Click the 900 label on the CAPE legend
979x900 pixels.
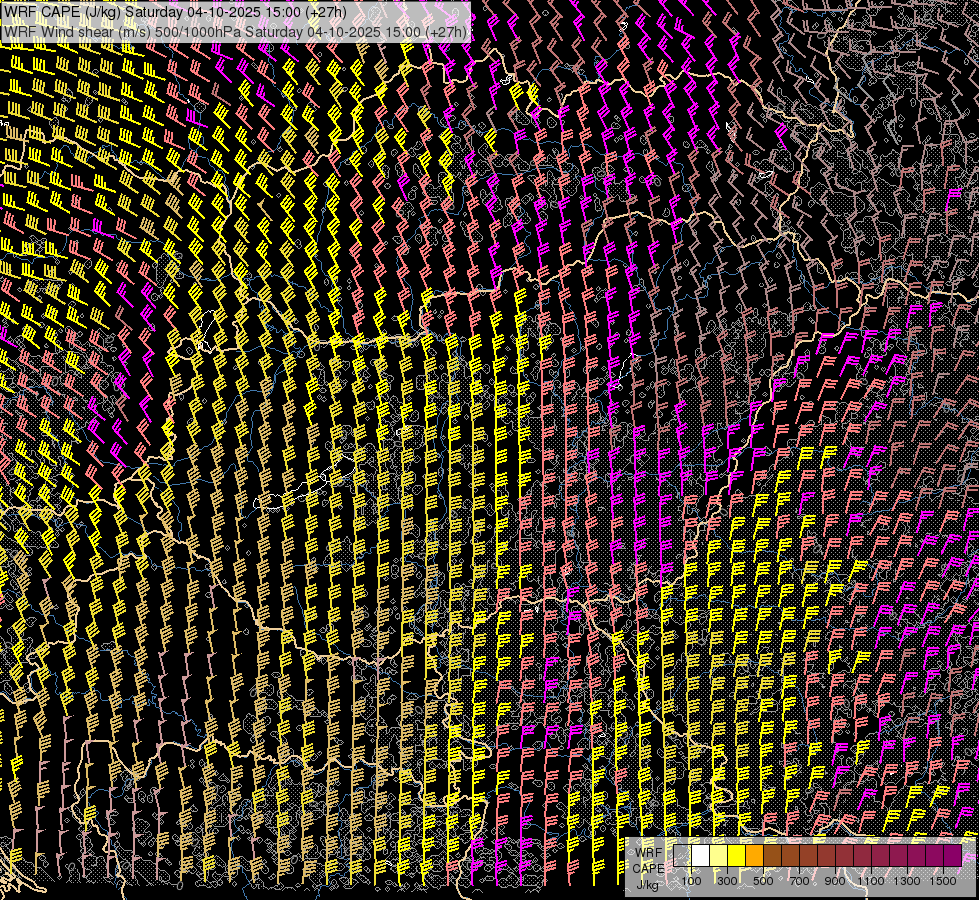coord(835,880)
